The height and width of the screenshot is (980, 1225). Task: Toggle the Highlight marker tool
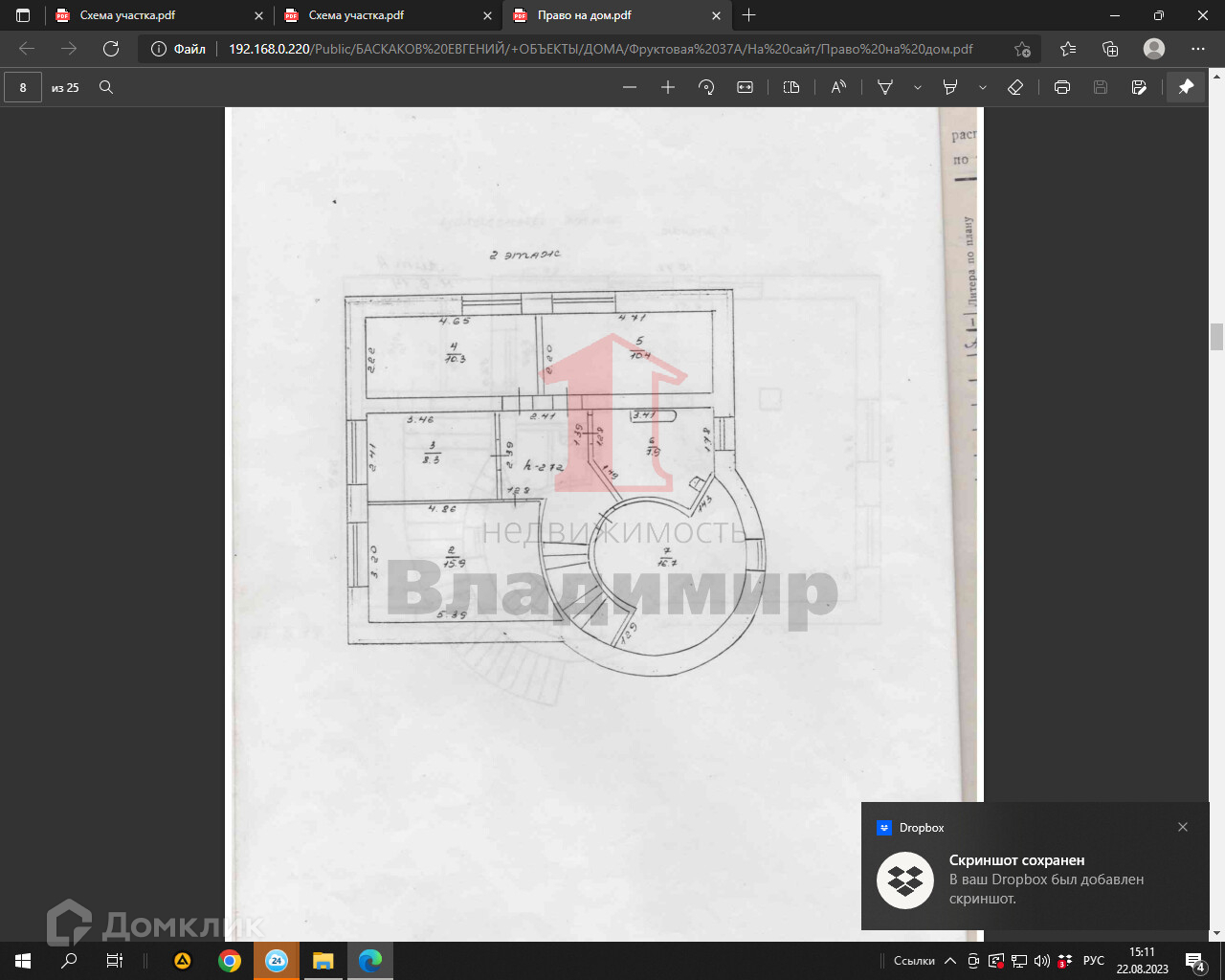[950, 87]
